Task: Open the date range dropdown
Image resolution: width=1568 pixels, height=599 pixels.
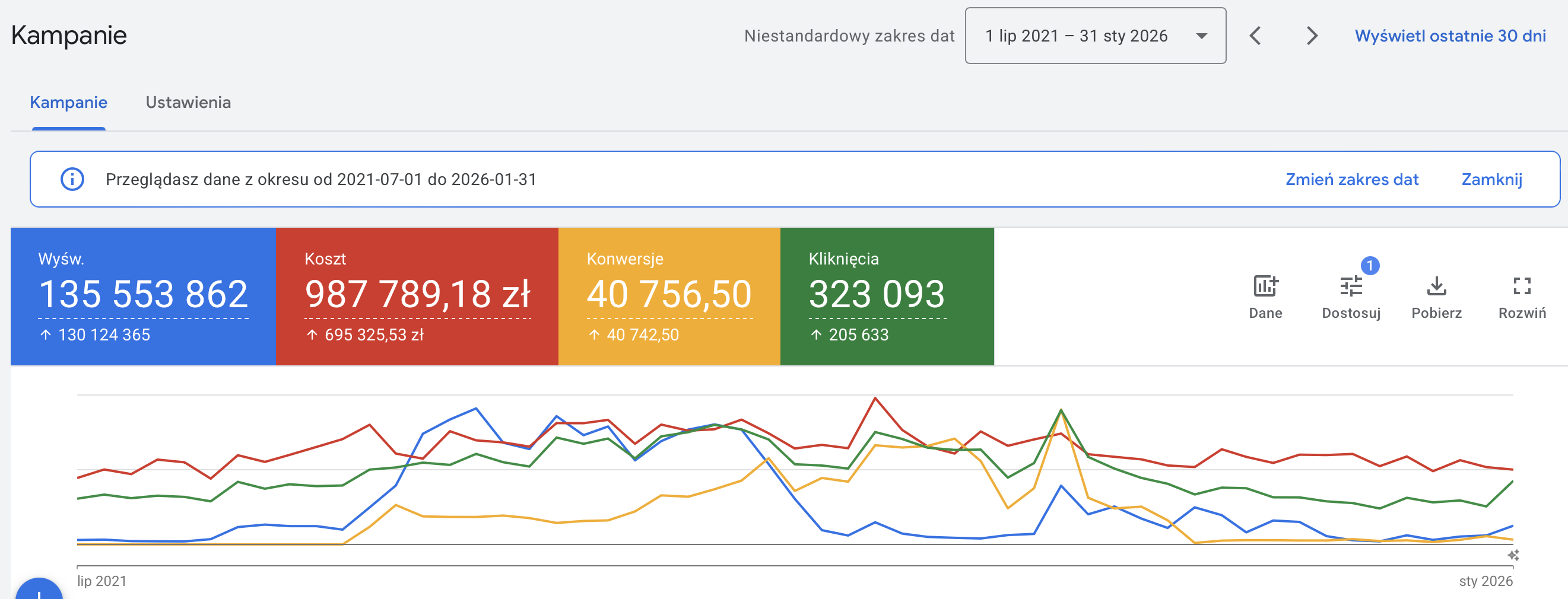Action: tap(1095, 36)
